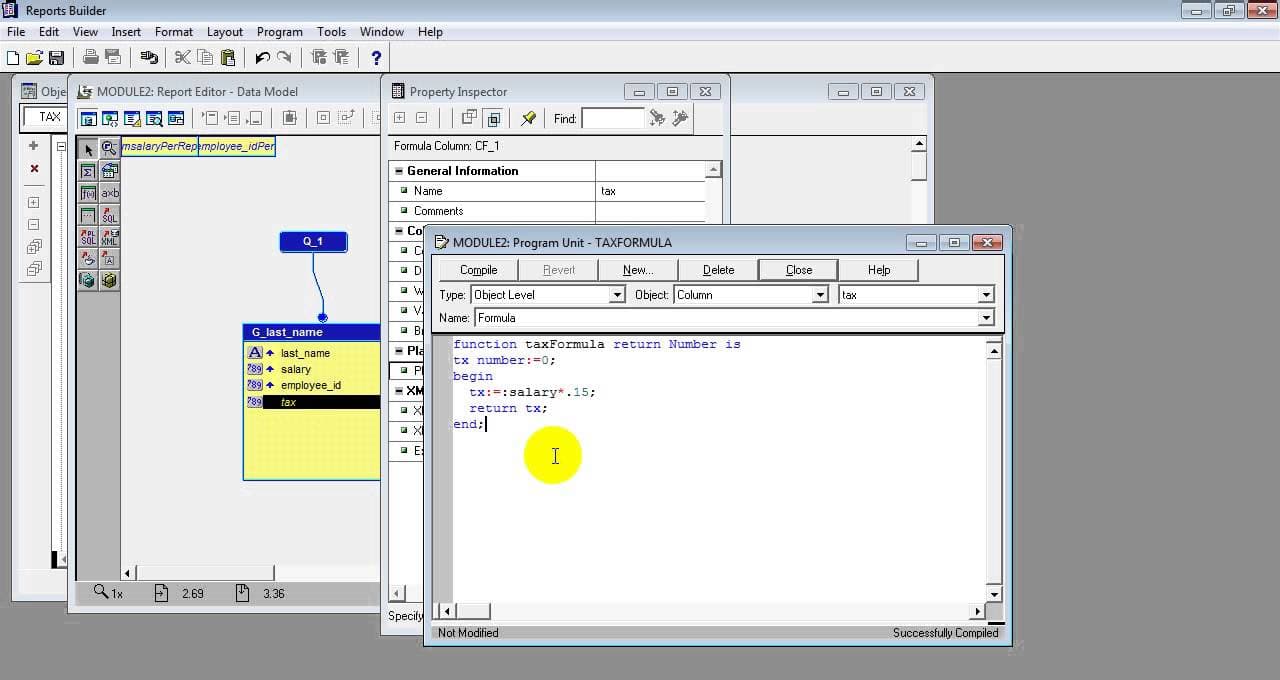Click the Save icon in the main toolbar
This screenshot has width=1280, height=680.
(57, 58)
